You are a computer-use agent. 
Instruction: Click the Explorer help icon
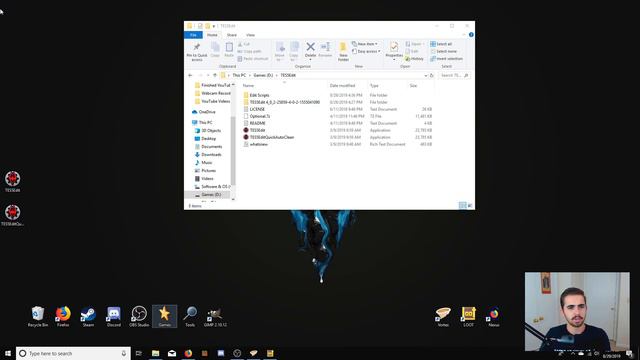[471, 35]
